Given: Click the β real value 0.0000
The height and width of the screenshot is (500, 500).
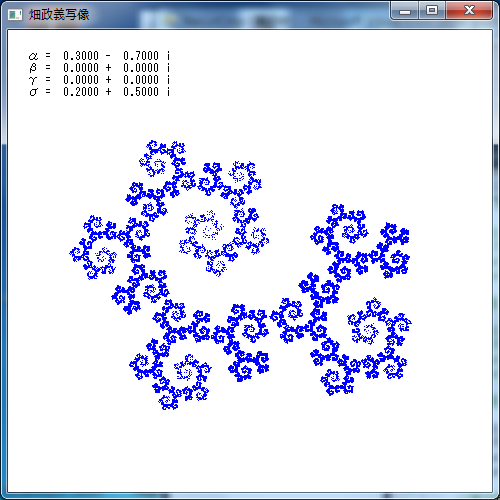Looking at the screenshot, I should tap(81, 68).
